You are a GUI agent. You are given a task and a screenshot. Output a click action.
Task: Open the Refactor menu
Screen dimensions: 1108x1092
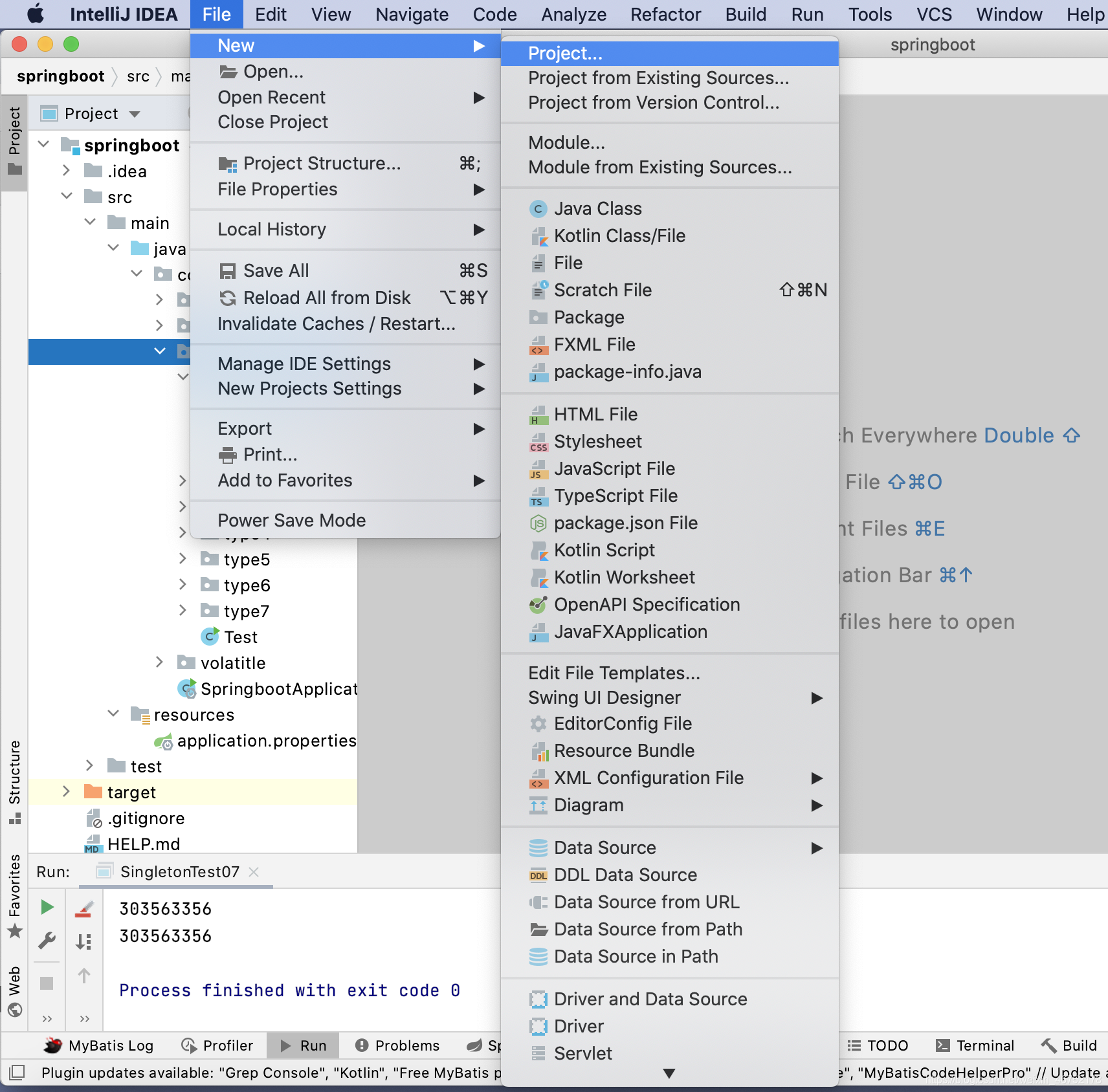(665, 14)
